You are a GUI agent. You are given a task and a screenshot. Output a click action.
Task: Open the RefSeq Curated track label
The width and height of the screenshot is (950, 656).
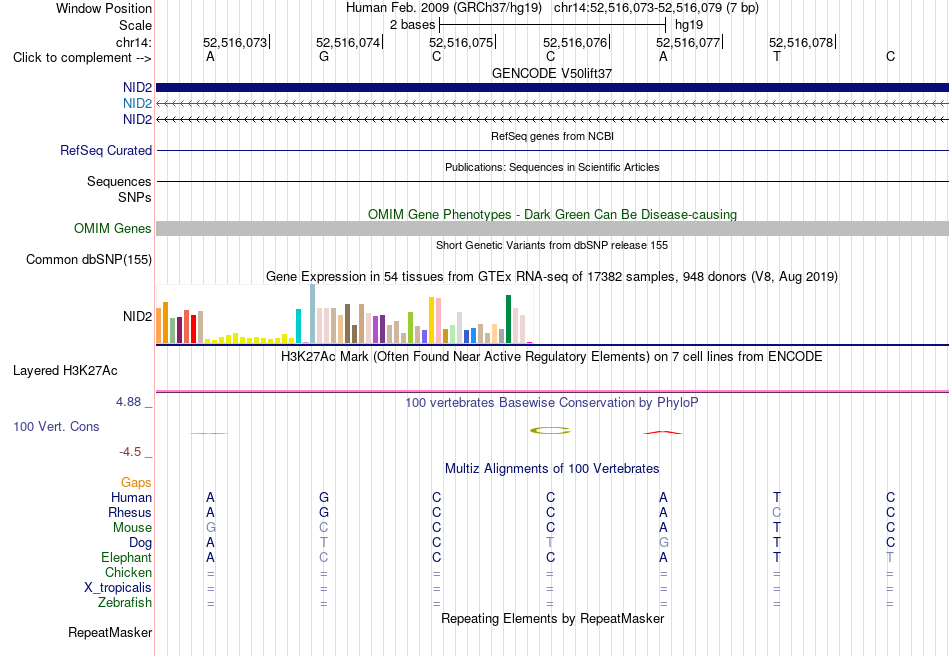click(106, 150)
